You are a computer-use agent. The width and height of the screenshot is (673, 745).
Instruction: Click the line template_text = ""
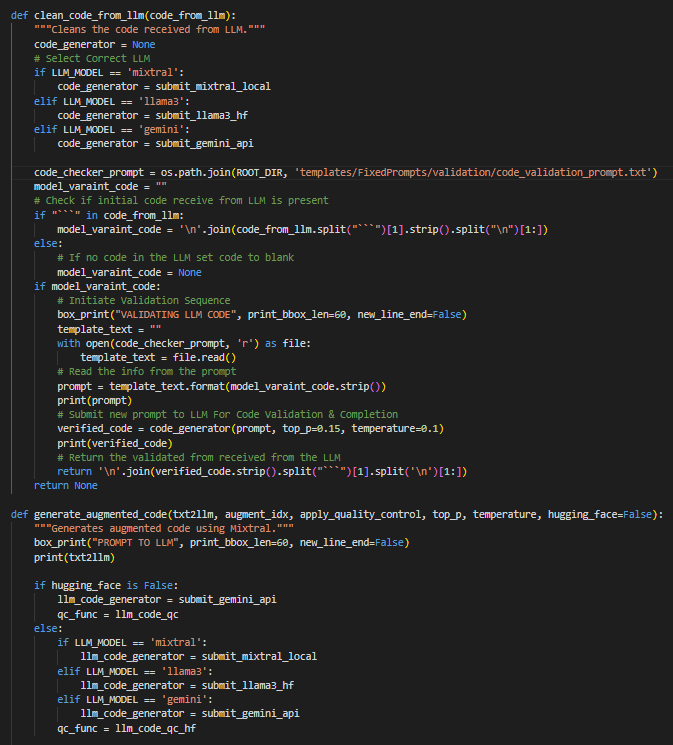coord(109,329)
